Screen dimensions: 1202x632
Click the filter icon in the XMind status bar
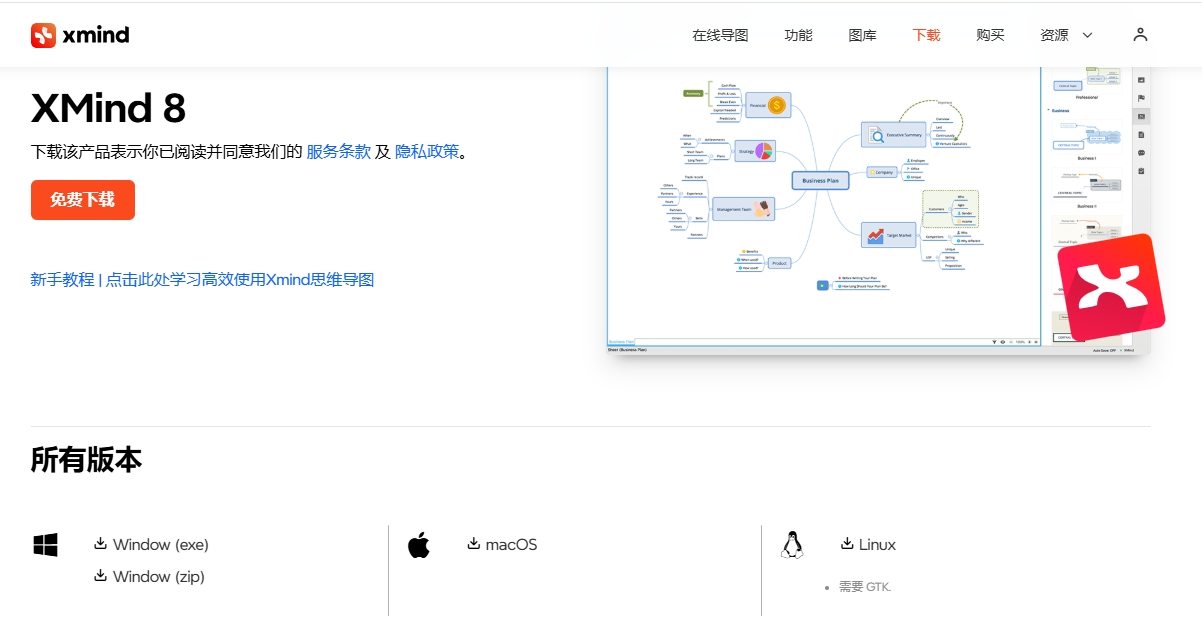994,340
